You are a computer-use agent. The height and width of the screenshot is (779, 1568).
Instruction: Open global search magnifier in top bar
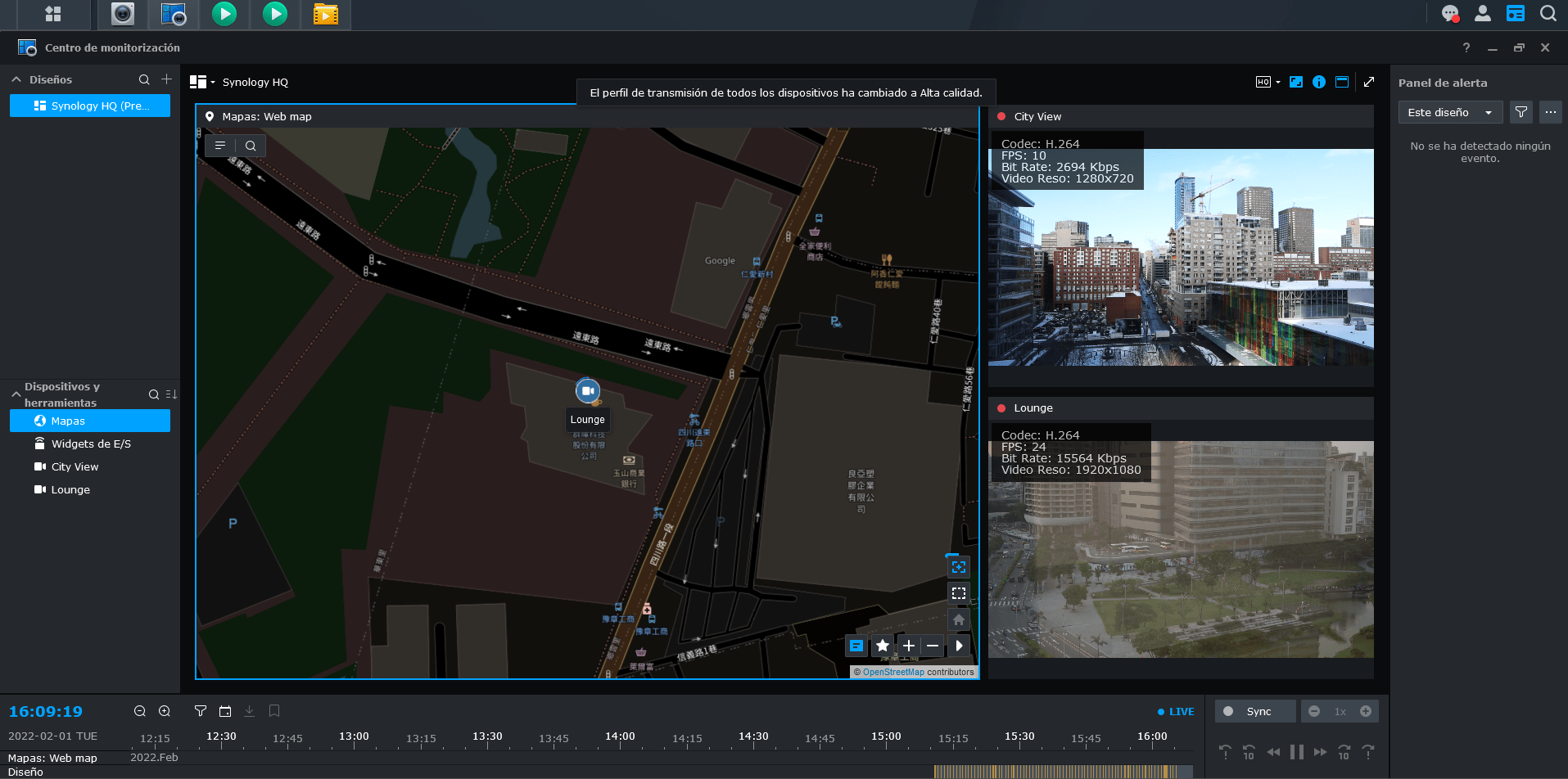pos(1548,14)
